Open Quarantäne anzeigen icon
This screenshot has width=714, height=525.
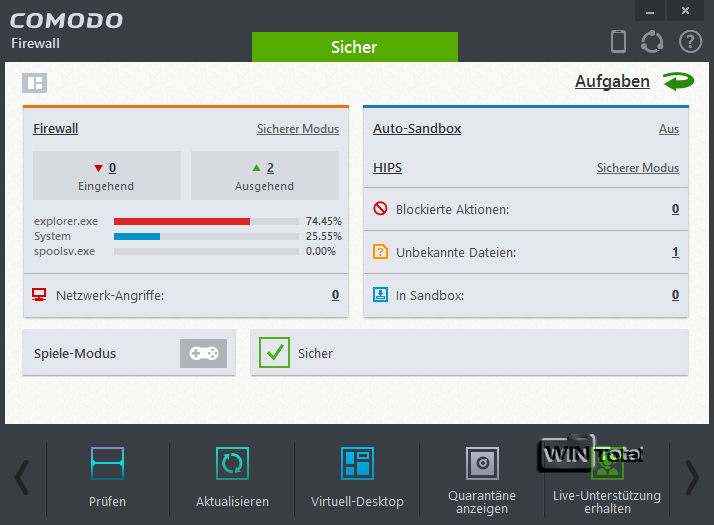482,464
